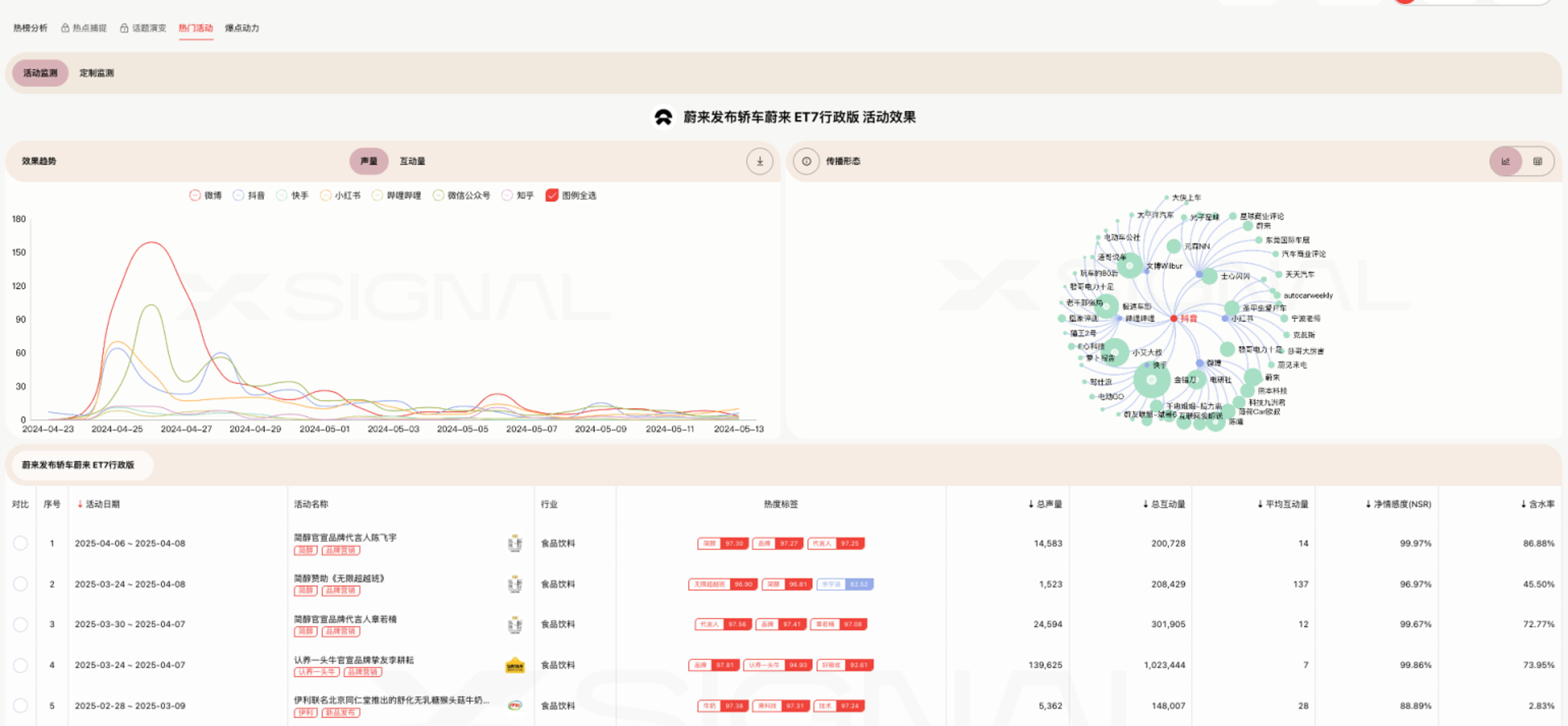Show the 互动量 trend
The height and width of the screenshot is (726, 1568).
pos(412,161)
